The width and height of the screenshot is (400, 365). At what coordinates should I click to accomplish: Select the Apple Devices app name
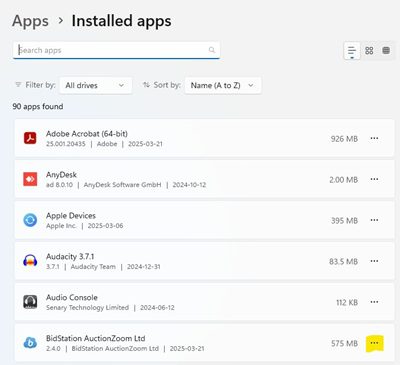click(x=71, y=216)
